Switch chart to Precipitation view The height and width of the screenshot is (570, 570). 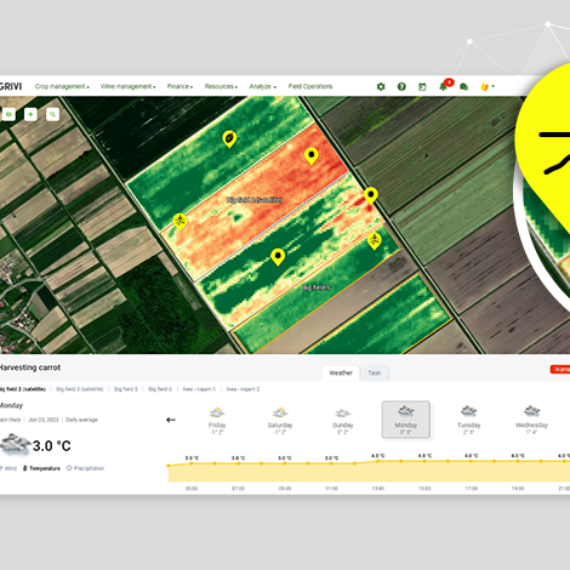(85, 468)
